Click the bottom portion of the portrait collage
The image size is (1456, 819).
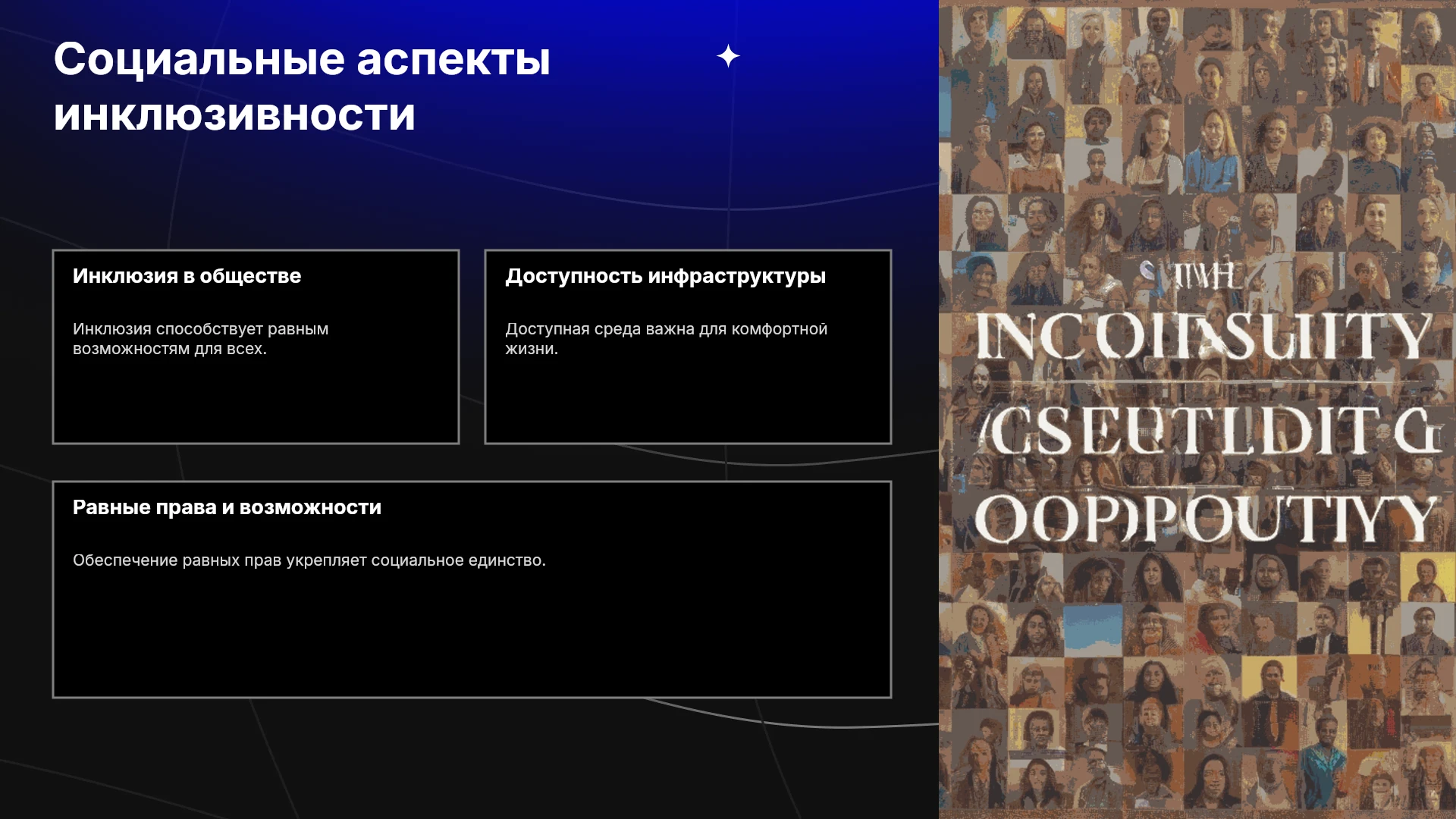point(1197,698)
